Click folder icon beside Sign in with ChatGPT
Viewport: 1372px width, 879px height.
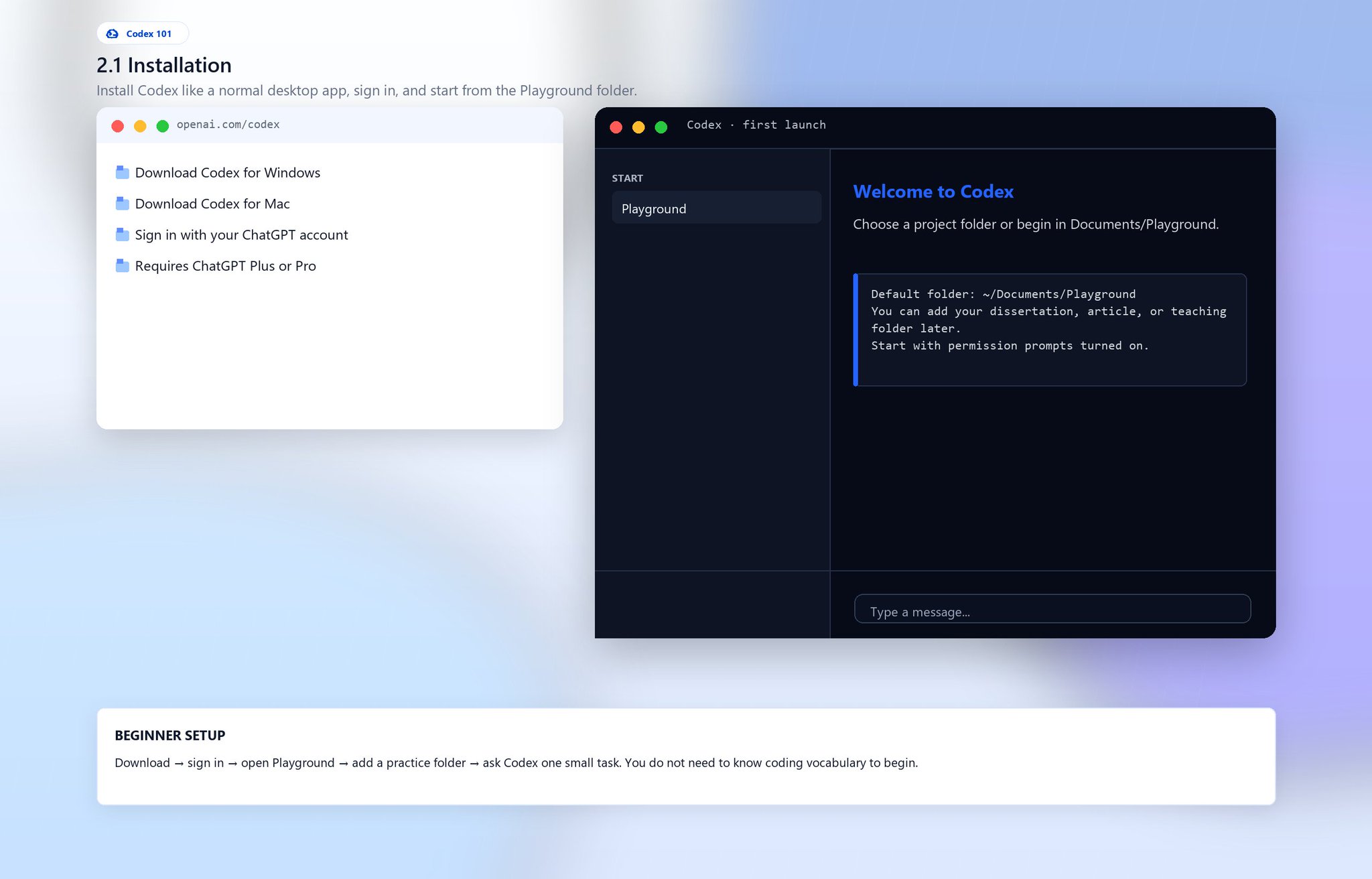click(x=122, y=234)
